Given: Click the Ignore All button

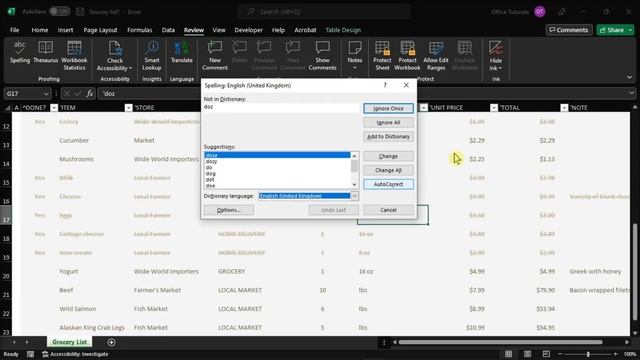Looking at the screenshot, I should coord(388,122).
